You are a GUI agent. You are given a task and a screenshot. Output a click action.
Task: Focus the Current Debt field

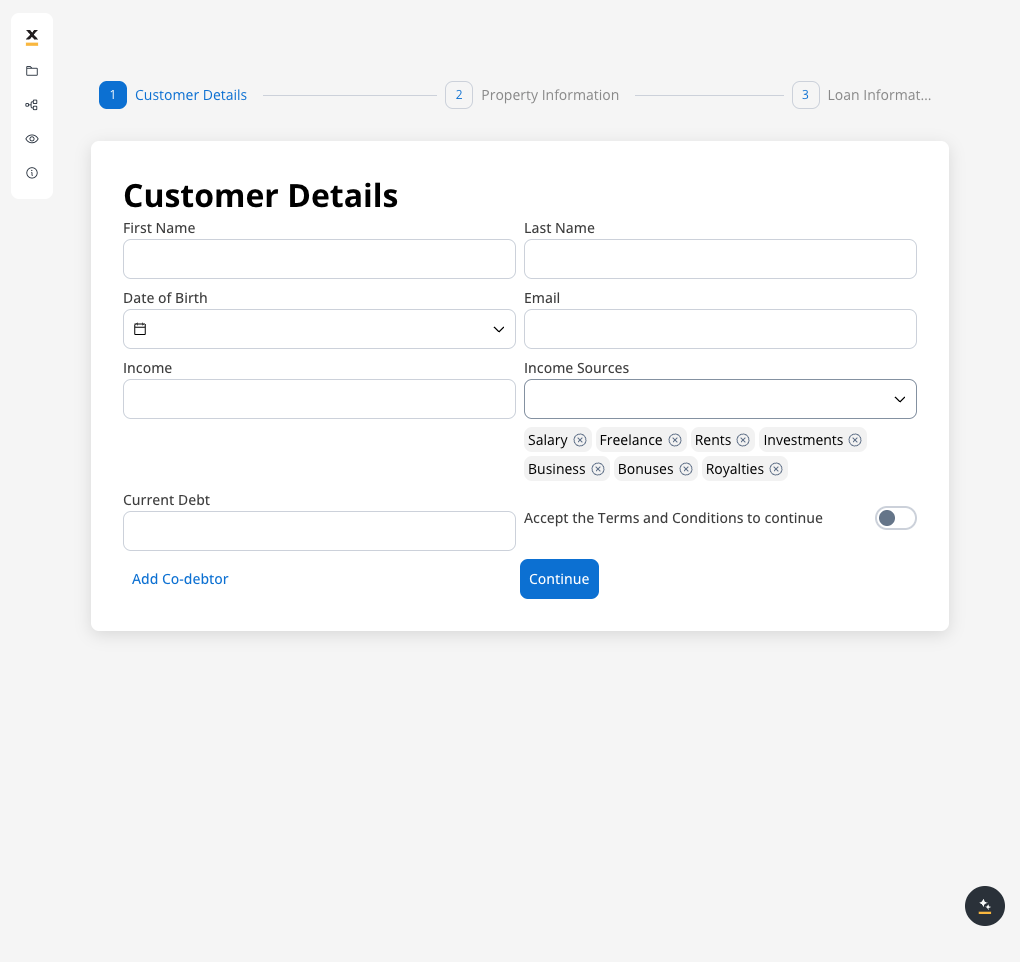pos(319,531)
